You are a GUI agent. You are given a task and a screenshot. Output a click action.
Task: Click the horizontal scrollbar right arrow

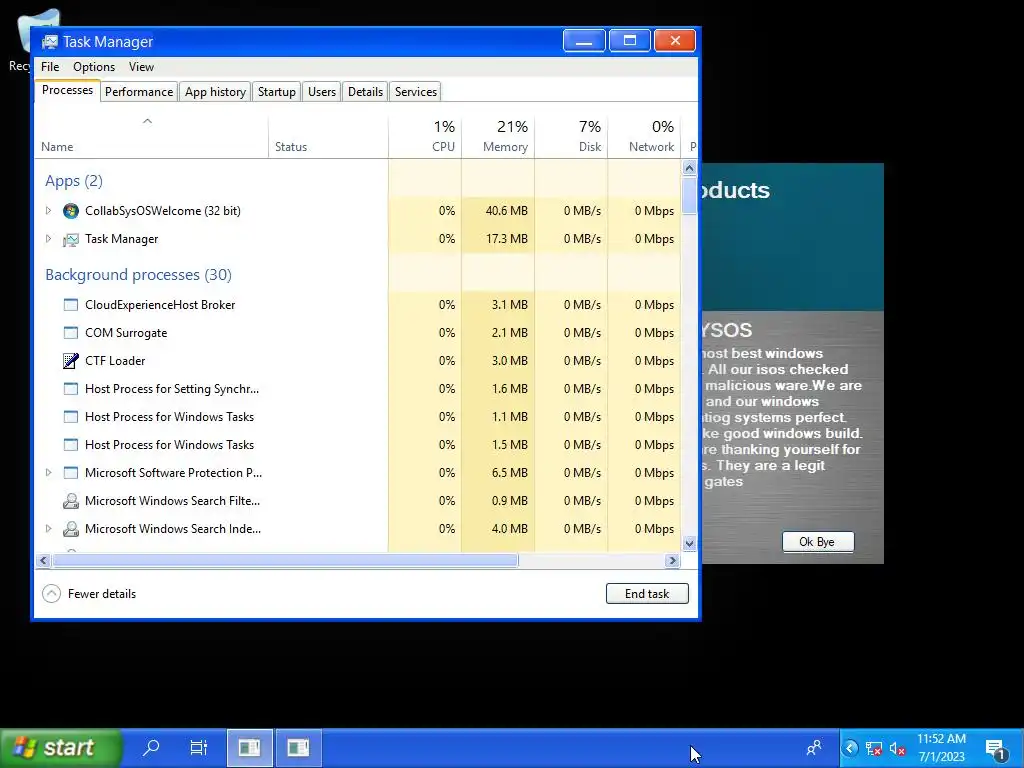[672, 561]
